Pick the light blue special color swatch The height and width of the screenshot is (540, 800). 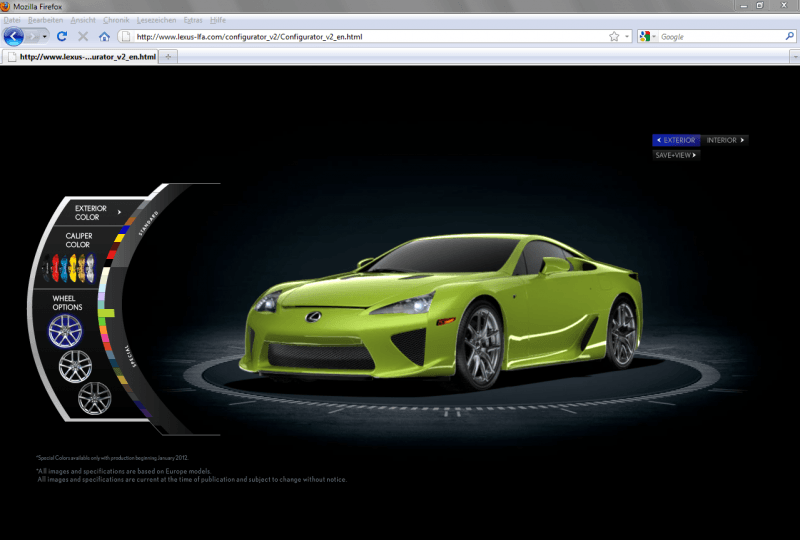(103, 288)
